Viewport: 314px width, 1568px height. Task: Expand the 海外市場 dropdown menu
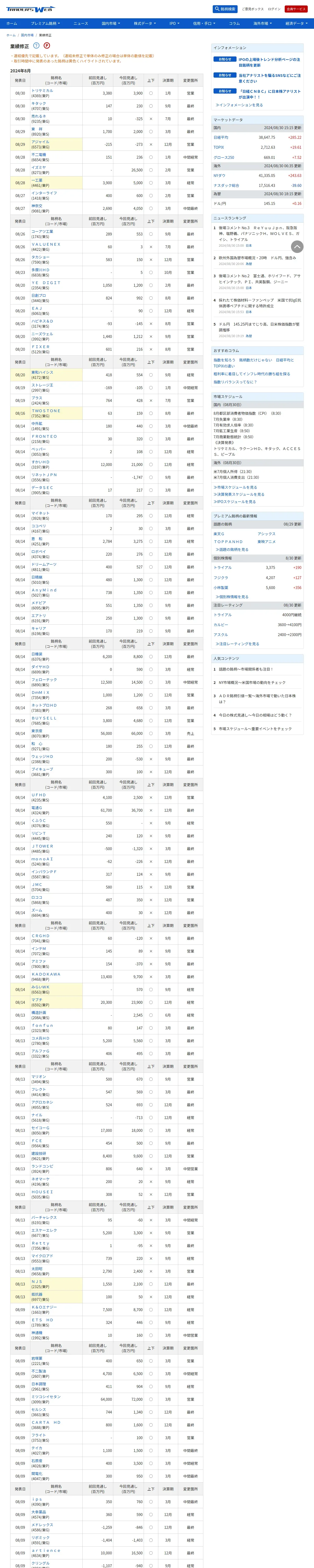tap(262, 23)
